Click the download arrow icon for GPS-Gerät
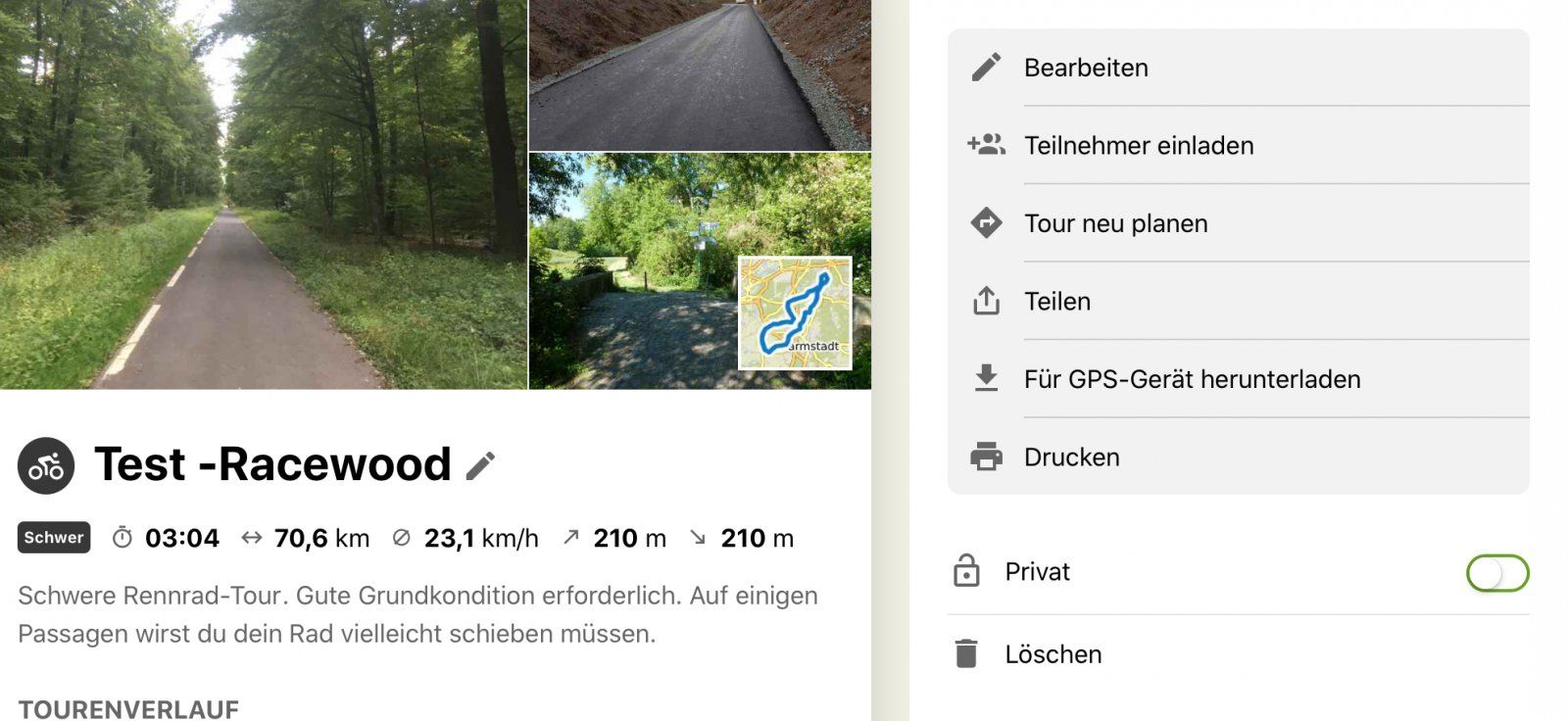Image resolution: width=1568 pixels, height=721 pixels. point(986,378)
